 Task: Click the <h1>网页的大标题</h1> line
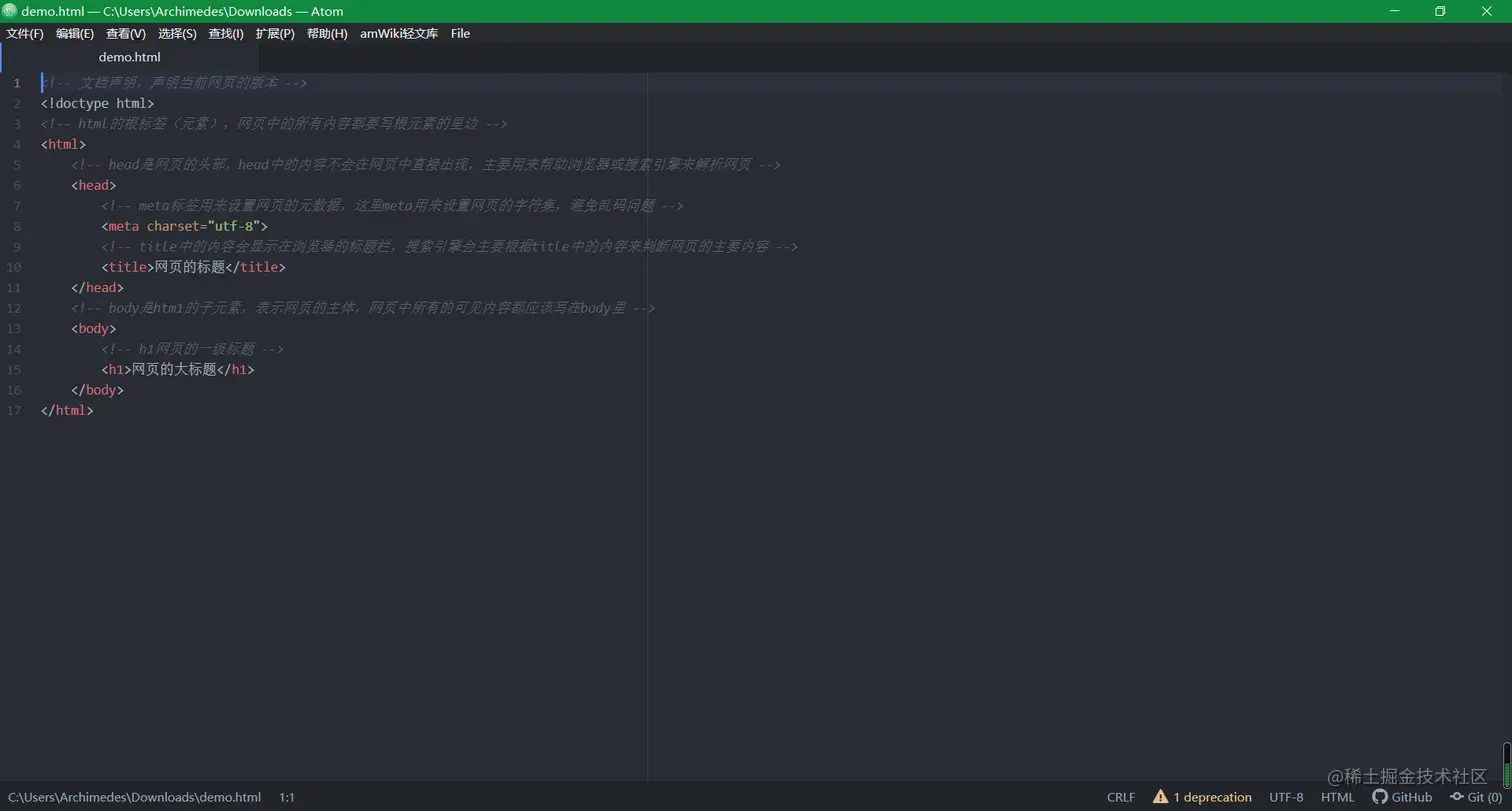178,369
